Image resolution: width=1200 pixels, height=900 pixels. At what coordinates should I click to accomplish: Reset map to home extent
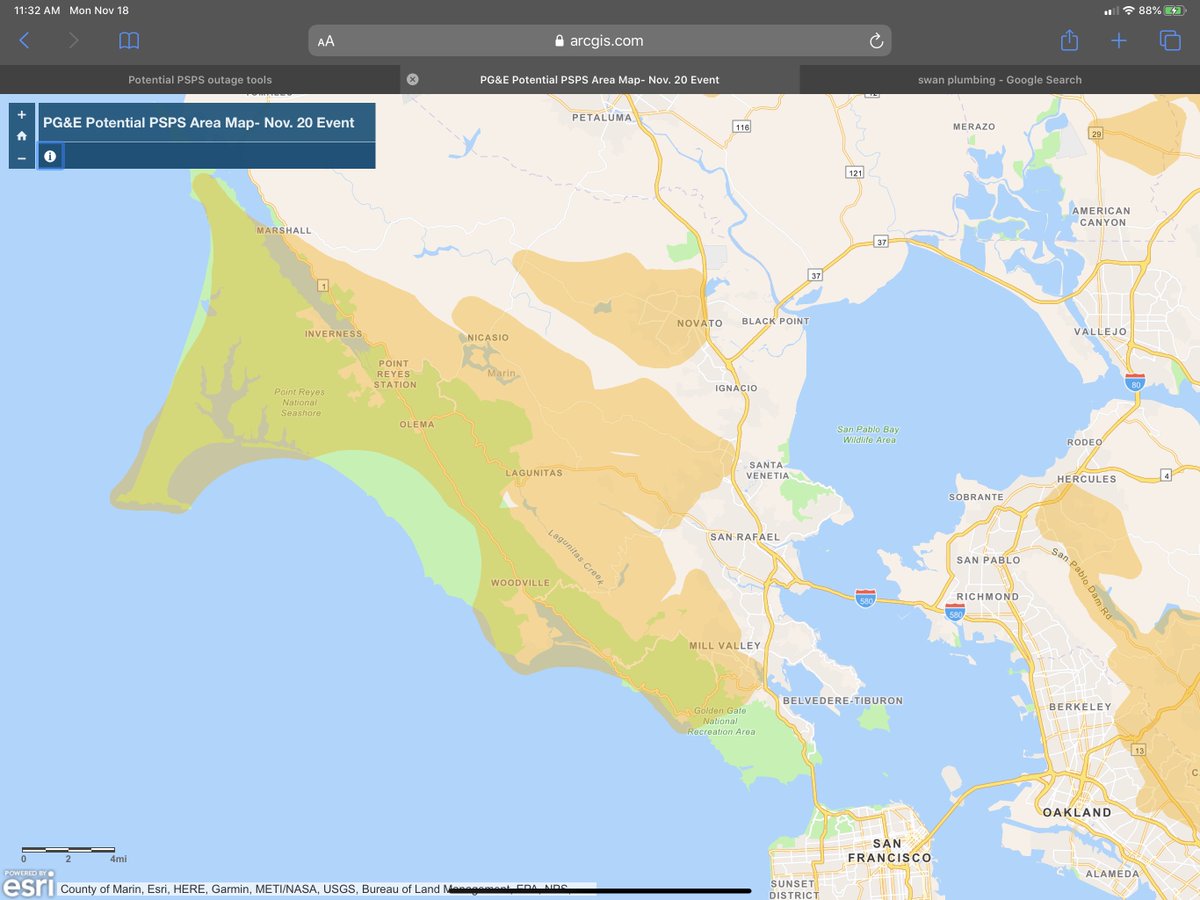tap(22, 136)
